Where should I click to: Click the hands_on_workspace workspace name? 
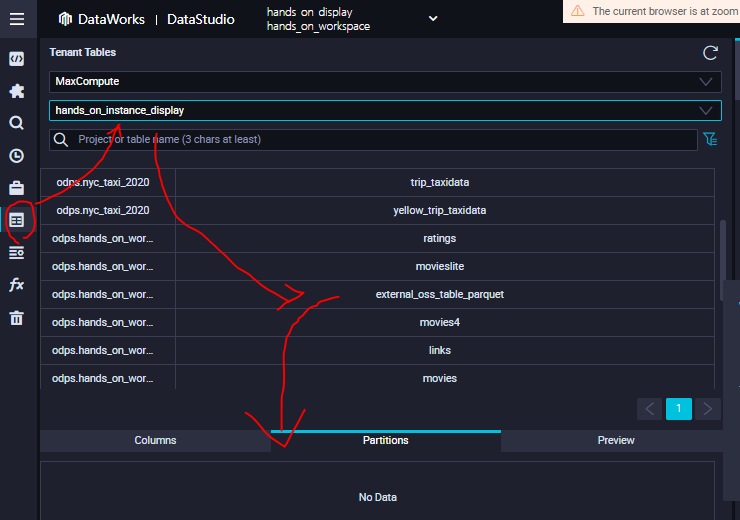tap(318, 26)
